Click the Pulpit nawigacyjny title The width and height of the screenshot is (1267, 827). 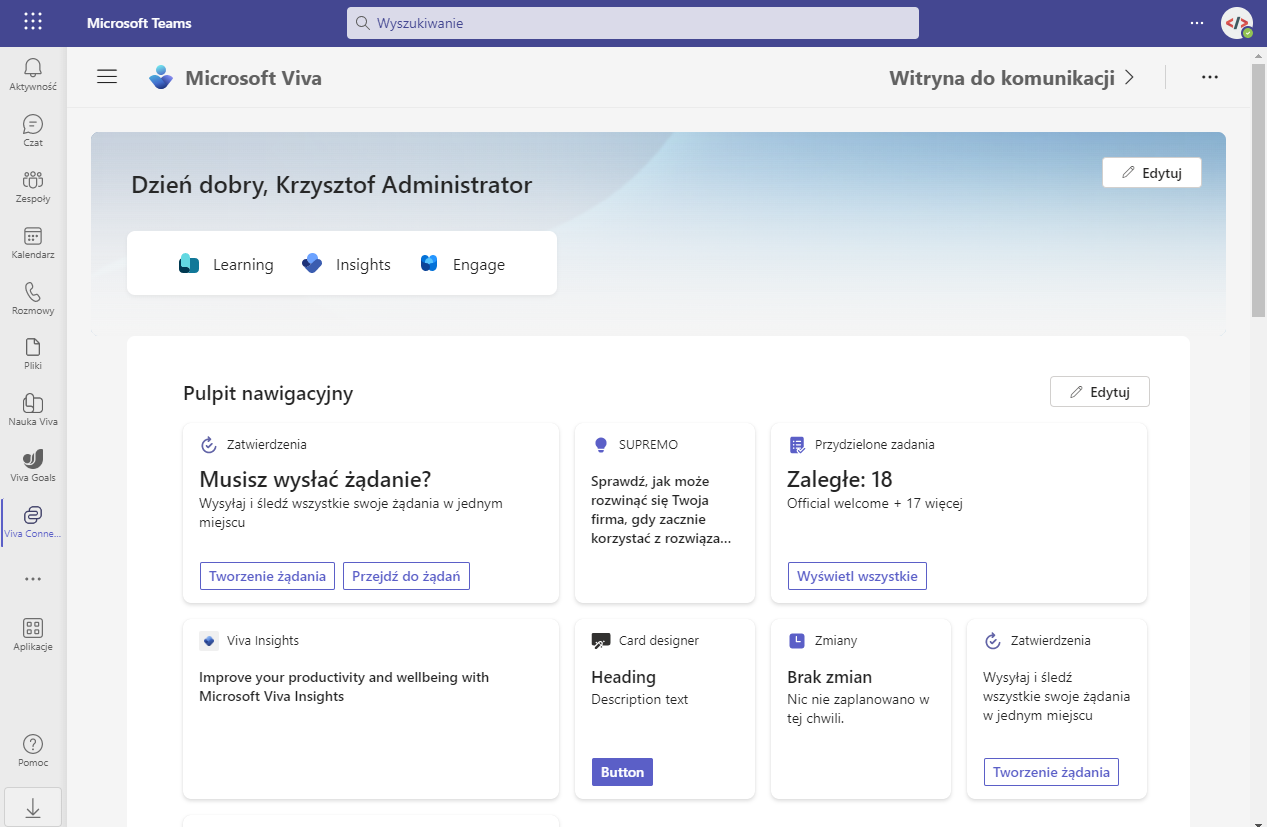click(x=268, y=393)
